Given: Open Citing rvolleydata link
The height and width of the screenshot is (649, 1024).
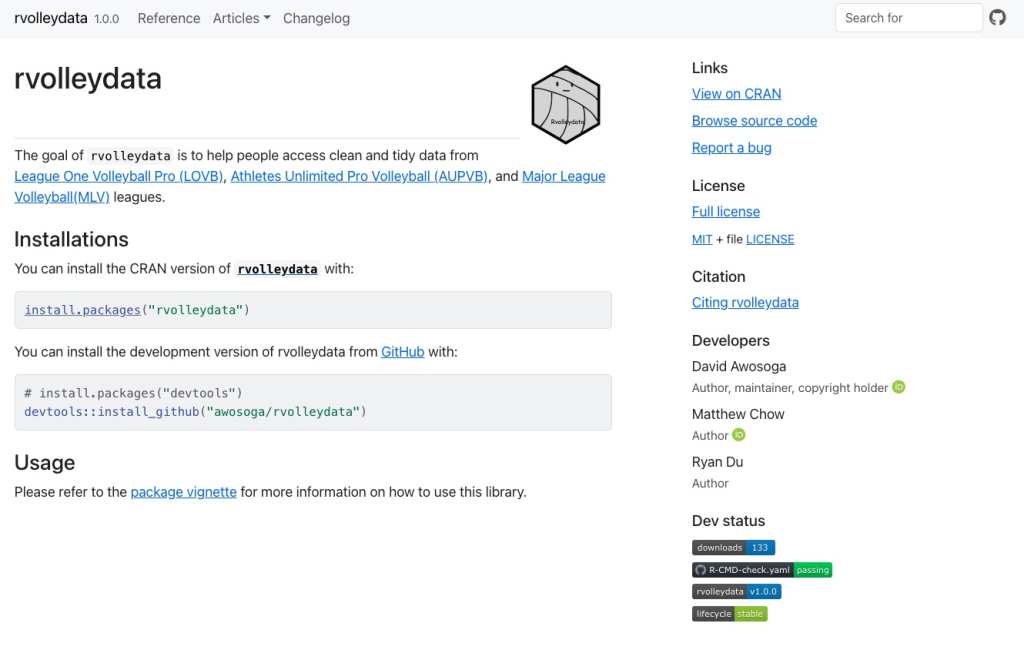Looking at the screenshot, I should [745, 302].
